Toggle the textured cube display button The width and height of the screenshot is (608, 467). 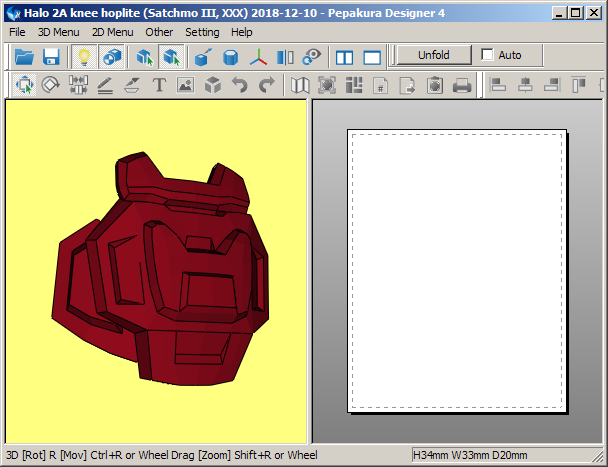click(x=111, y=57)
